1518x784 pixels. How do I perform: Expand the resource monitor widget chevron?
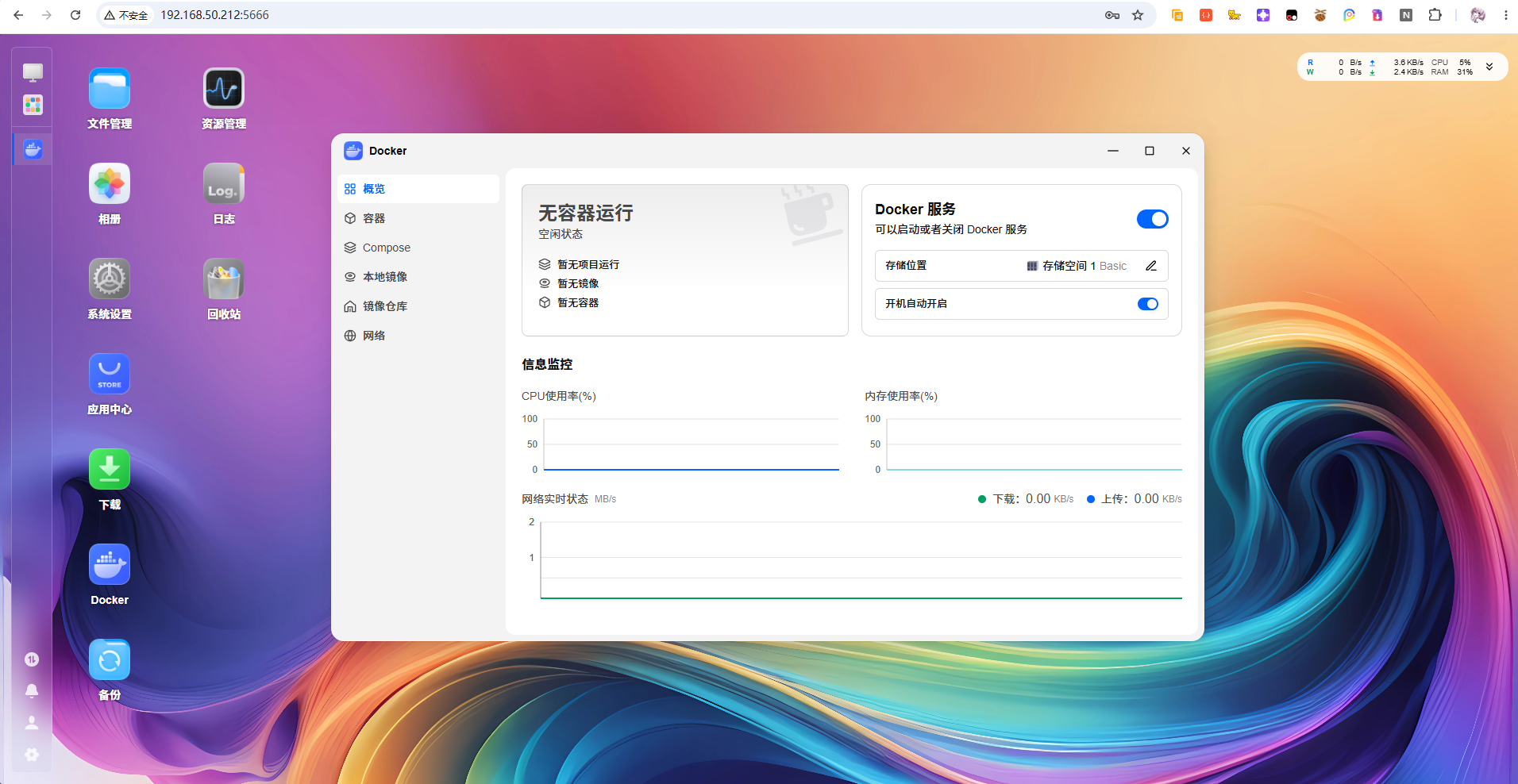click(1489, 67)
